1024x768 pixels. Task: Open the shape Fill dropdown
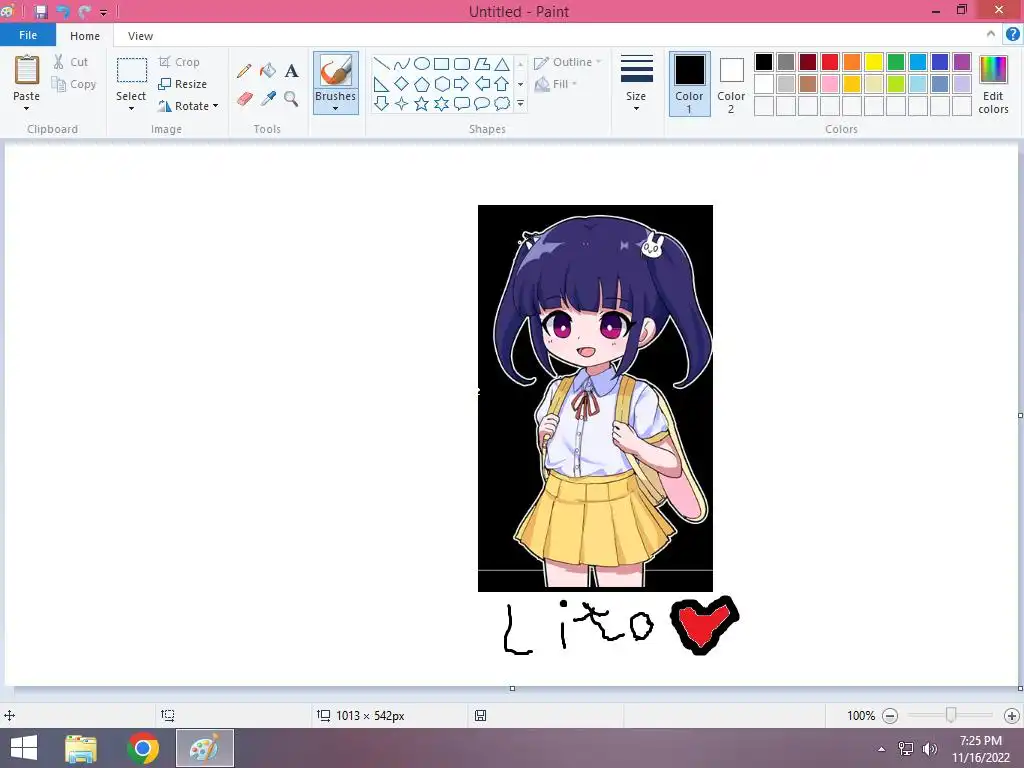[556, 84]
